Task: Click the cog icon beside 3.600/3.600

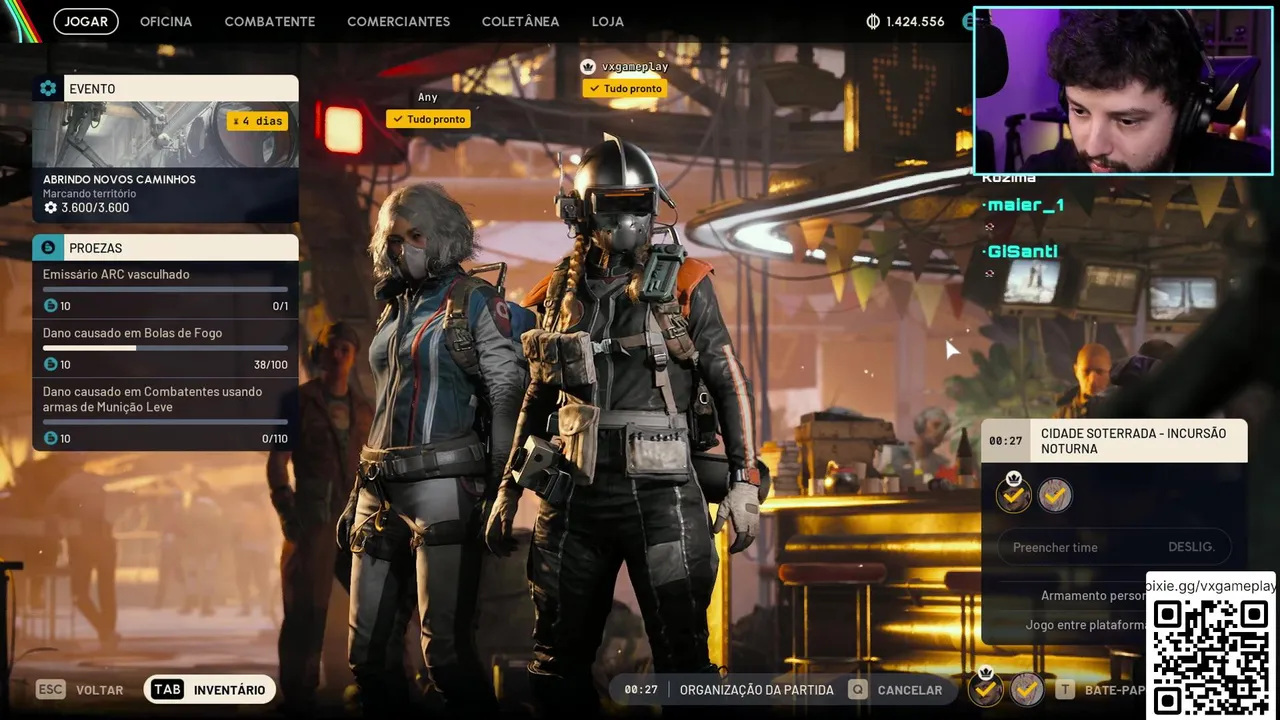Action: tap(51, 208)
